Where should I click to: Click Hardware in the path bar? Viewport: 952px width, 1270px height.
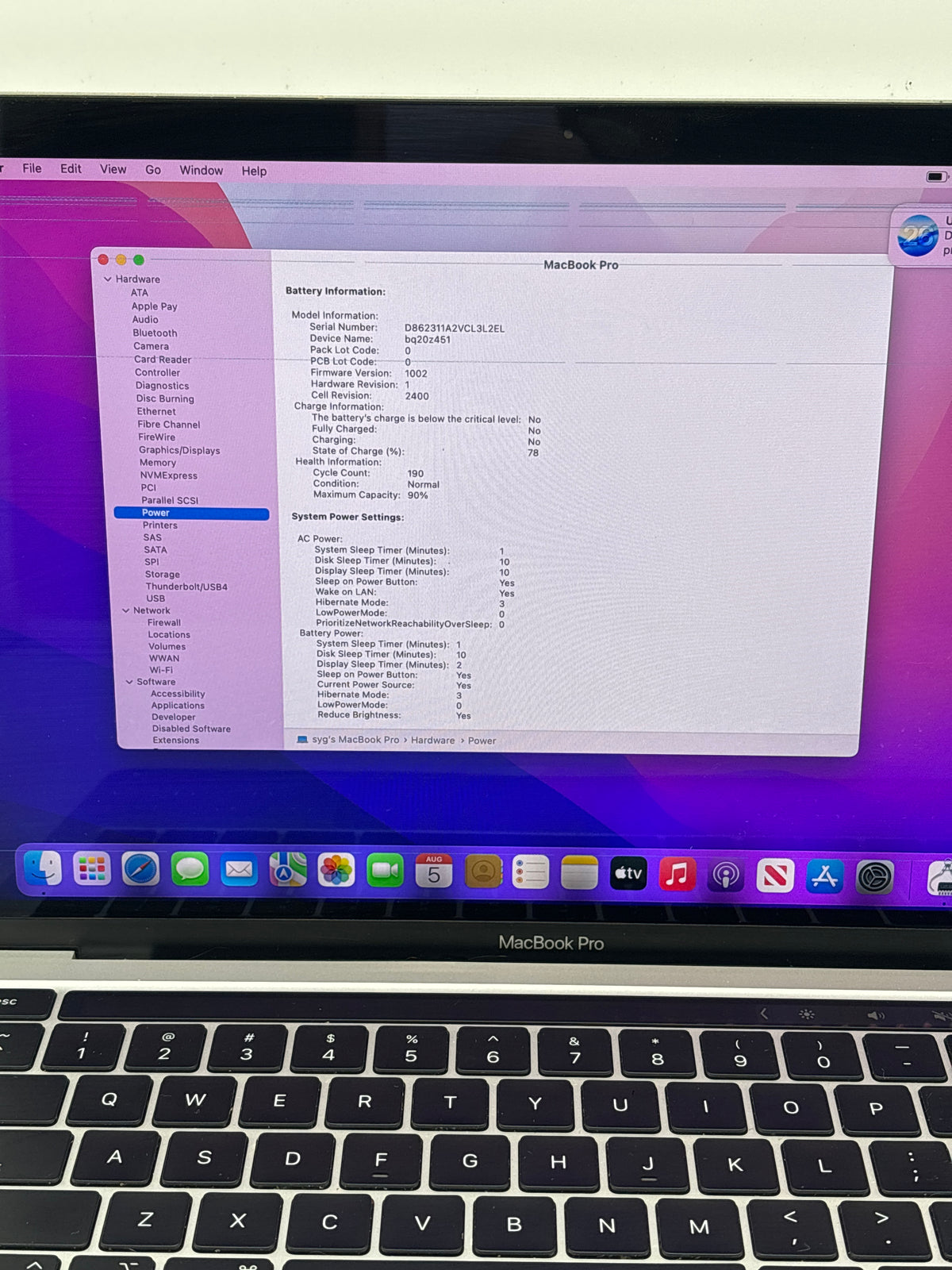[x=432, y=740]
